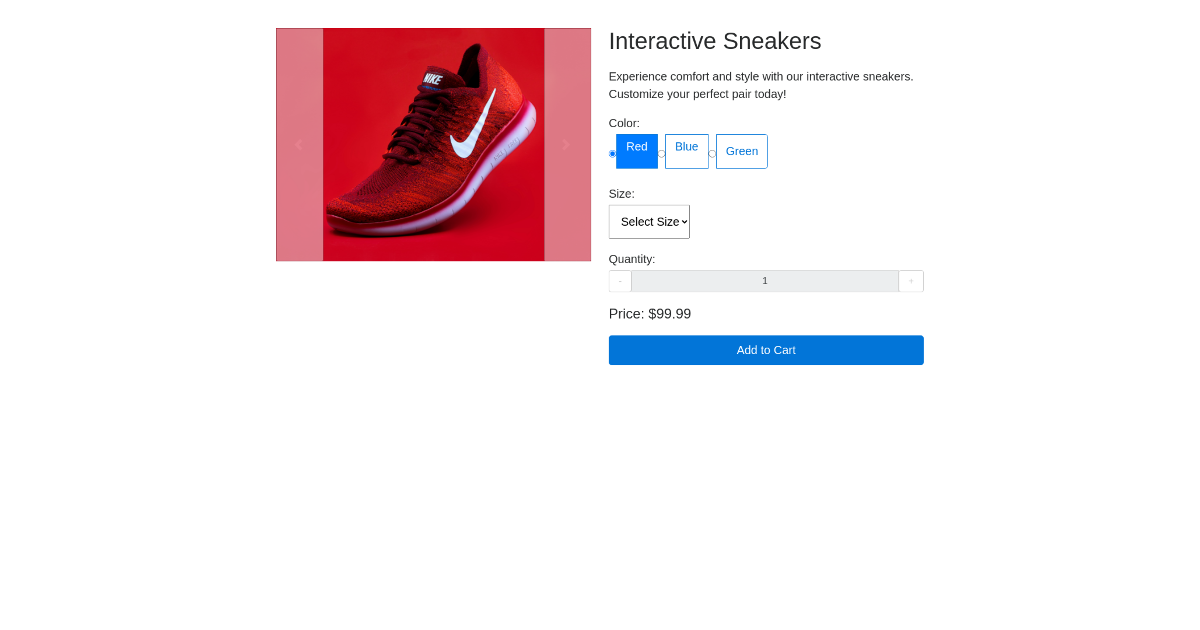Click the quantity input showing 1
The image size is (1200, 630).
tap(765, 281)
